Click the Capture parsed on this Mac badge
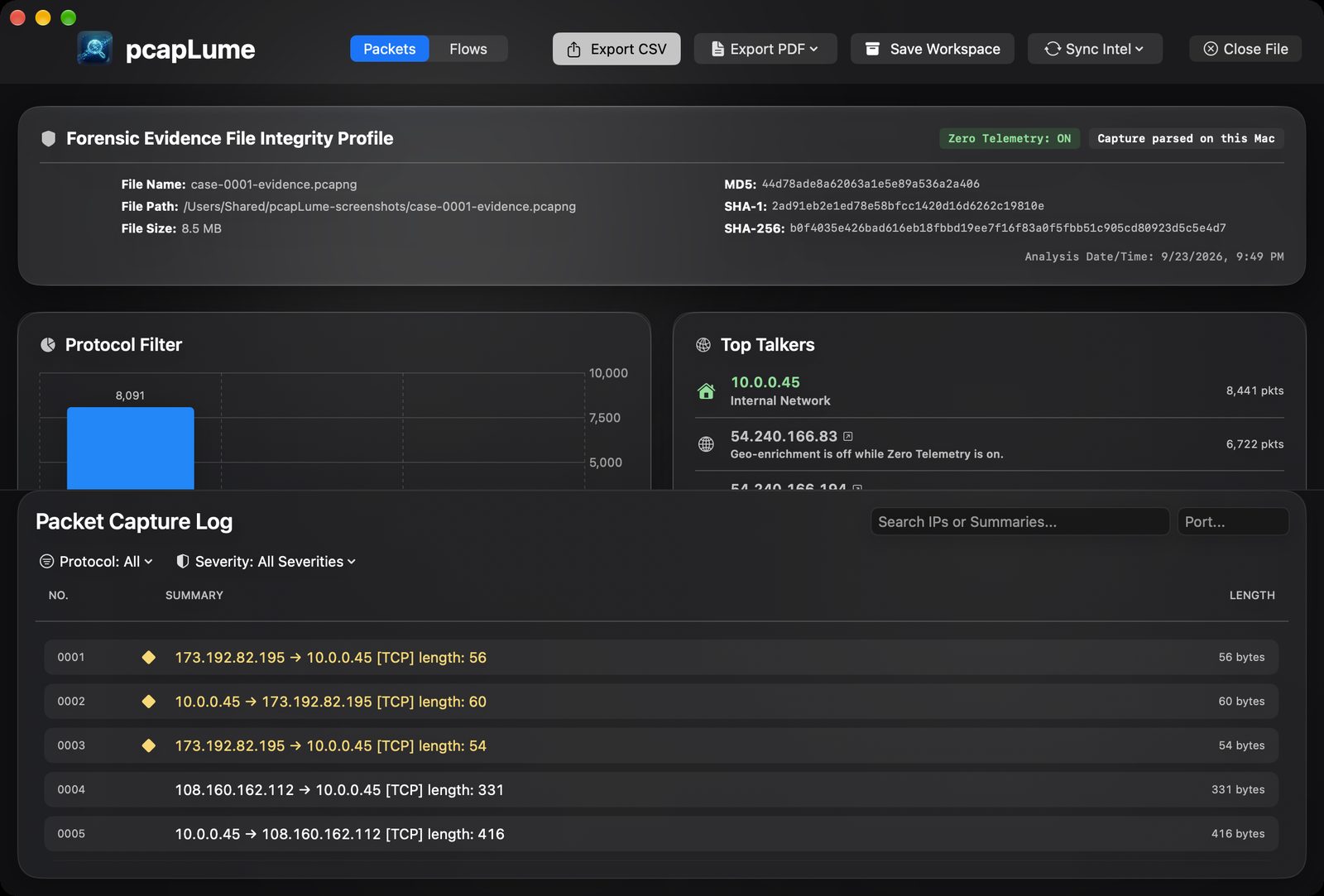Image resolution: width=1324 pixels, height=896 pixels. [1186, 138]
